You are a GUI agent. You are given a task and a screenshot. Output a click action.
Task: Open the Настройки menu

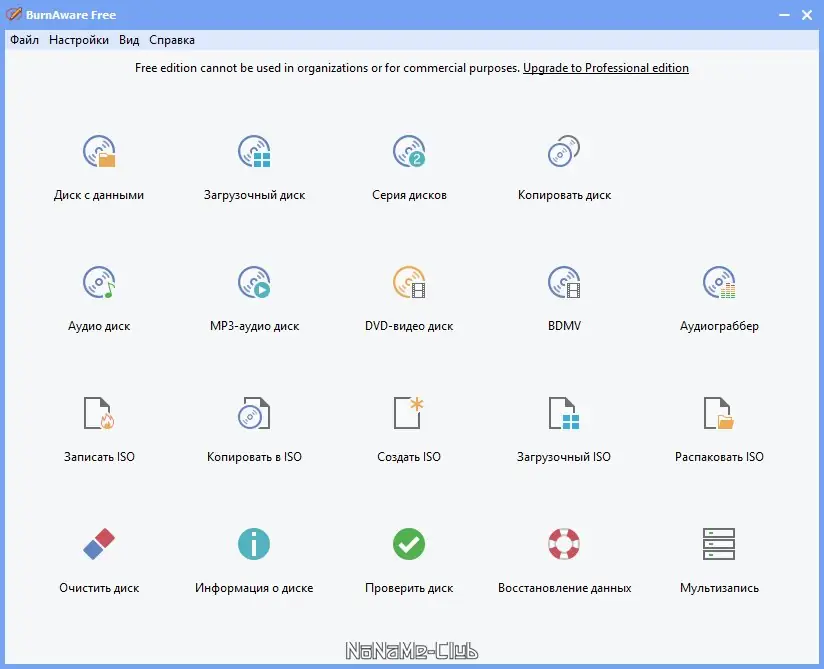tap(79, 40)
